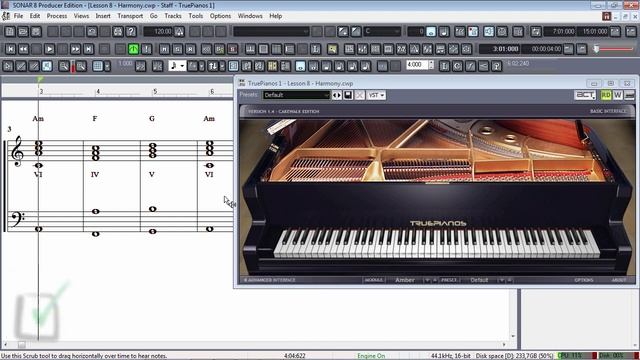This screenshot has width=640, height=360.
Task: Open the Views menu
Action: coord(81,16)
